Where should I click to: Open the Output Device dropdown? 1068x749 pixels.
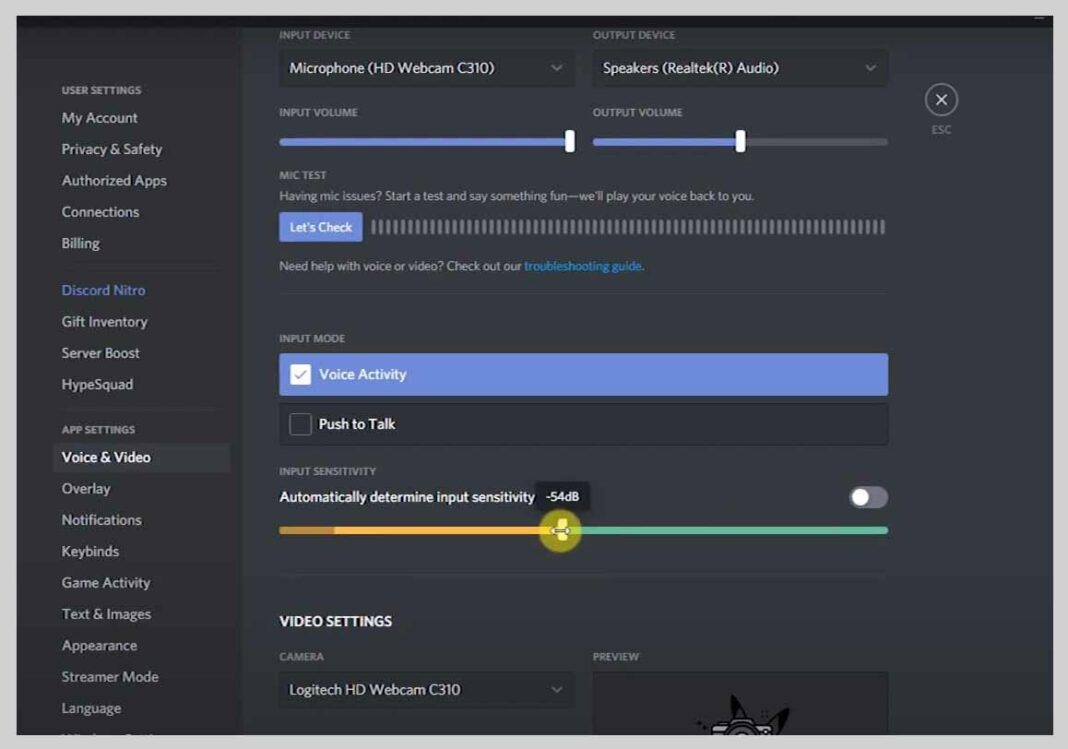(739, 67)
